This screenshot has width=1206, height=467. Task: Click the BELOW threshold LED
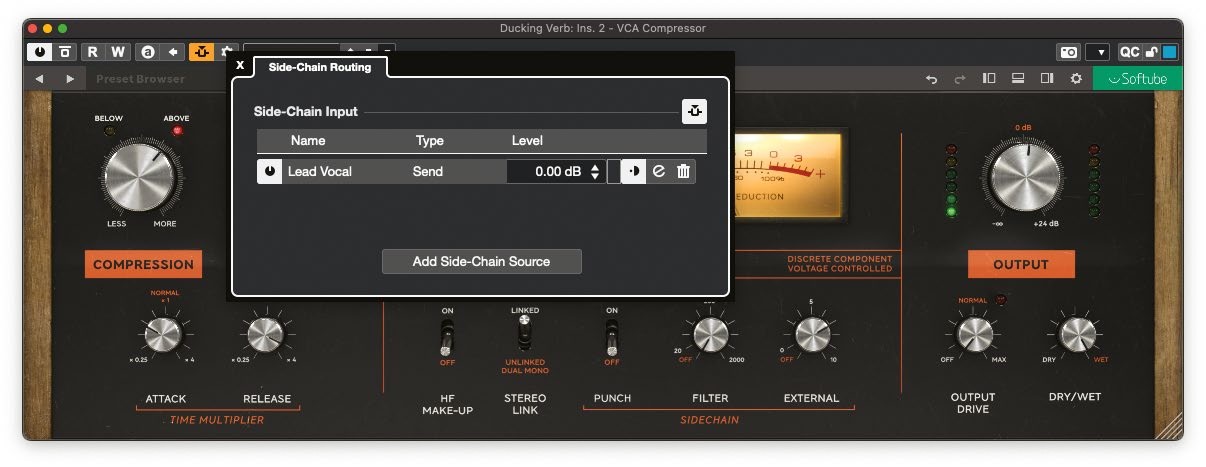(110, 131)
